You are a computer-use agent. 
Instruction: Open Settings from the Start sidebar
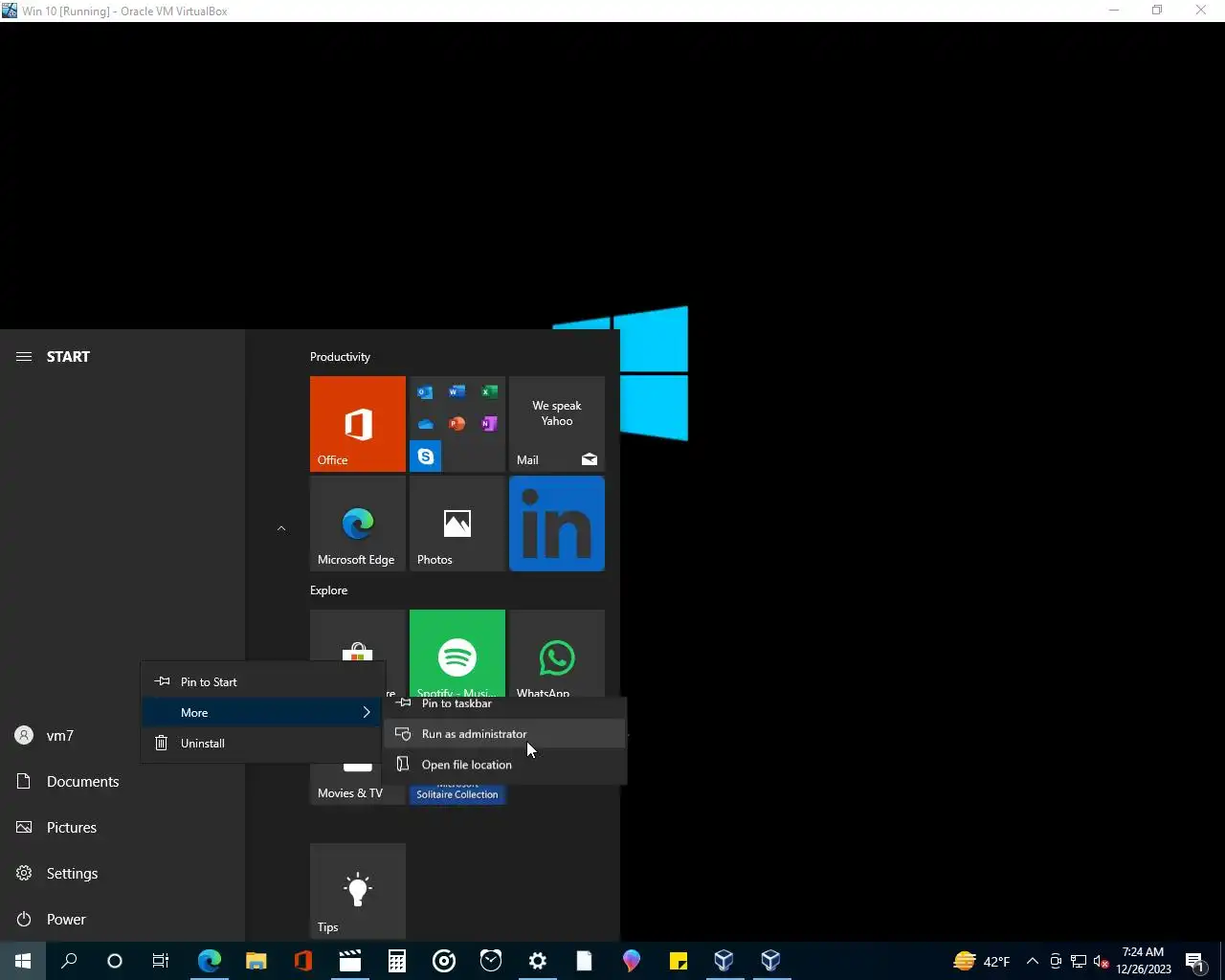point(122,874)
